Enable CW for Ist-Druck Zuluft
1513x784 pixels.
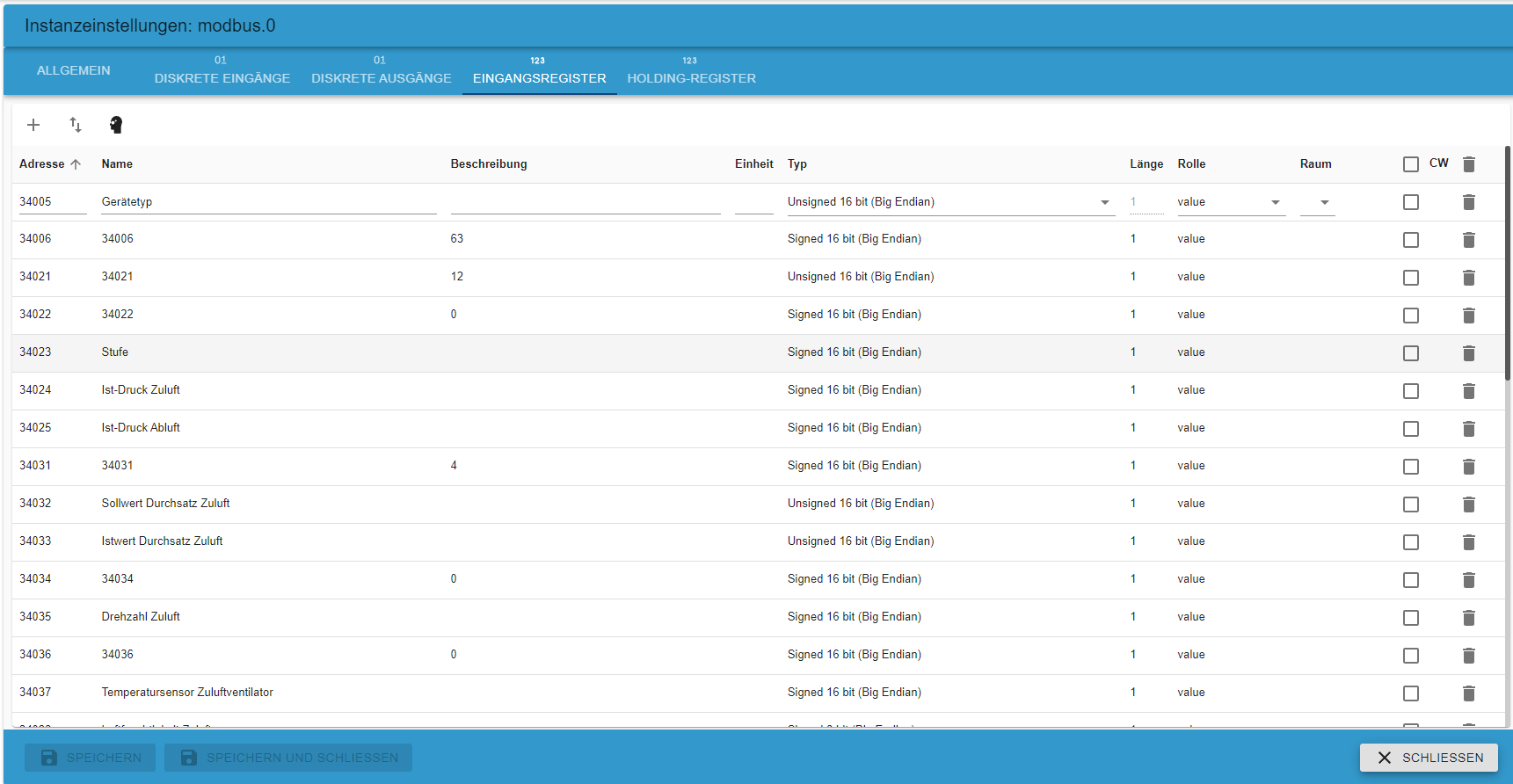(1411, 391)
